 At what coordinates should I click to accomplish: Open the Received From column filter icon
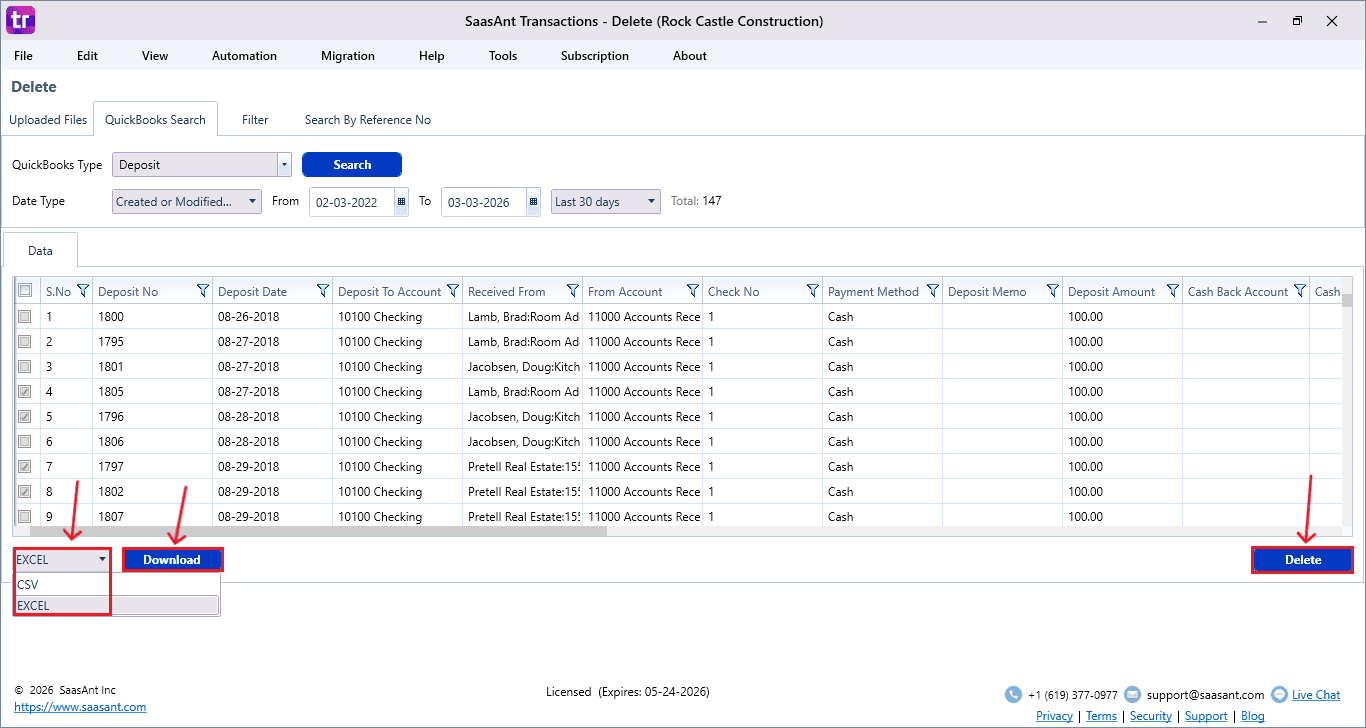573,291
